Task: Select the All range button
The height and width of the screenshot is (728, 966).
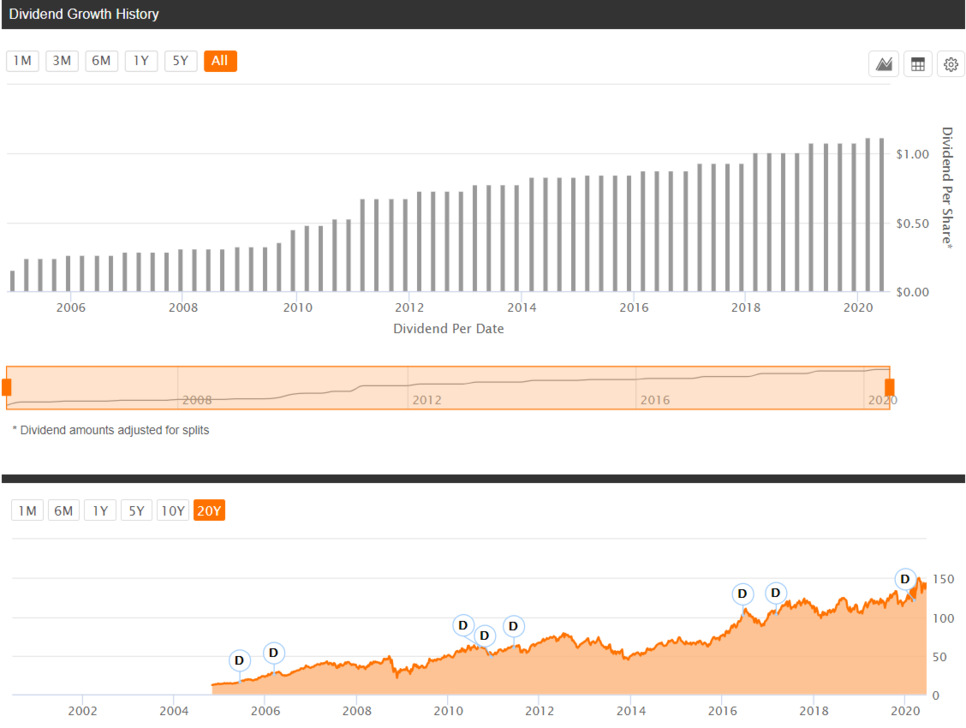Action: point(220,61)
